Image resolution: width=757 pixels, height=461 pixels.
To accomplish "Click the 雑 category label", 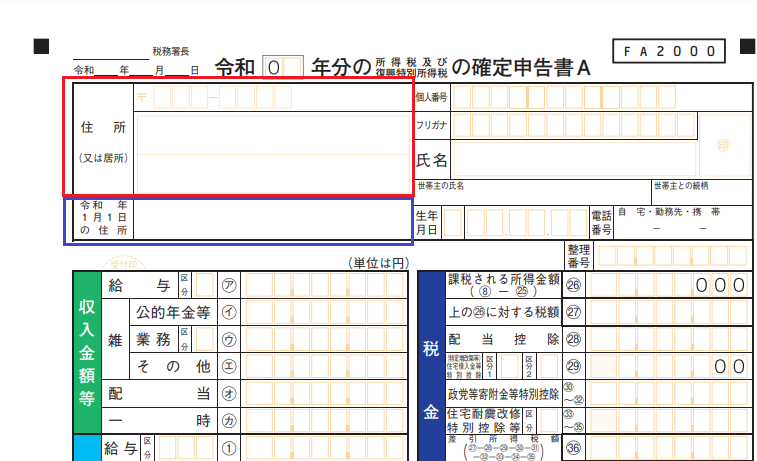I will click(115, 340).
